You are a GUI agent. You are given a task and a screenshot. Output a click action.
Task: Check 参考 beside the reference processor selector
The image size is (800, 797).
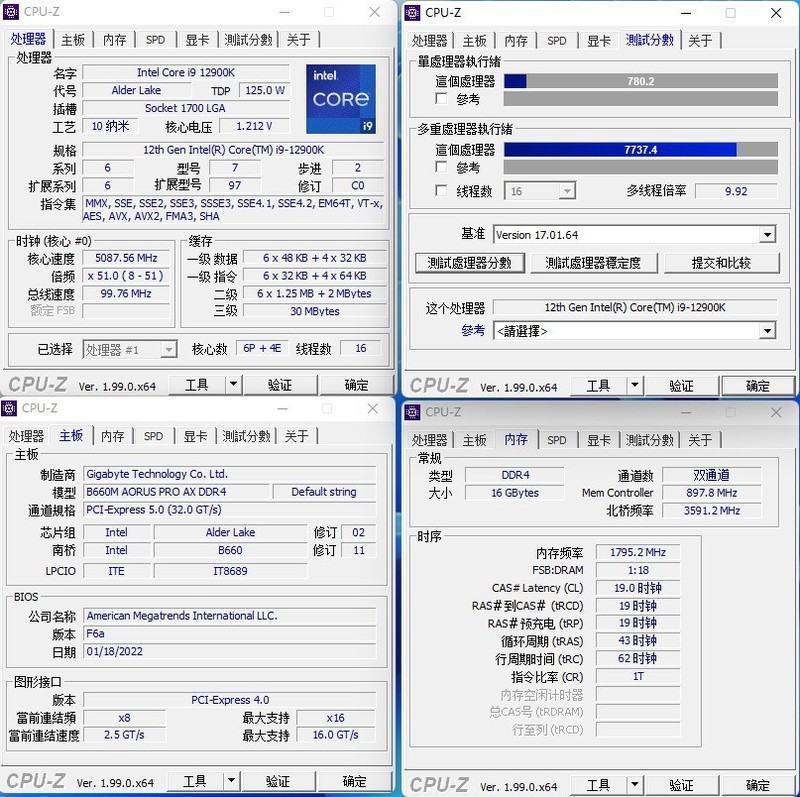coord(473,332)
